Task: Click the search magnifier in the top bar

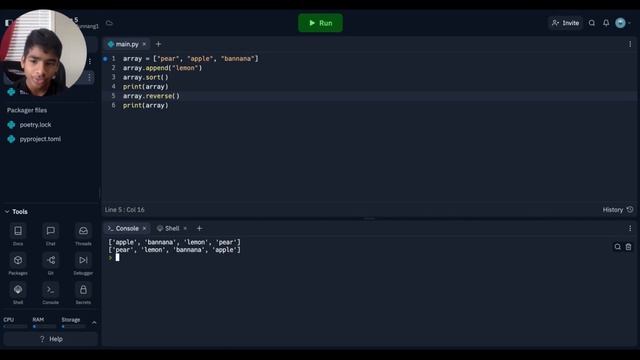Action: click(x=592, y=23)
